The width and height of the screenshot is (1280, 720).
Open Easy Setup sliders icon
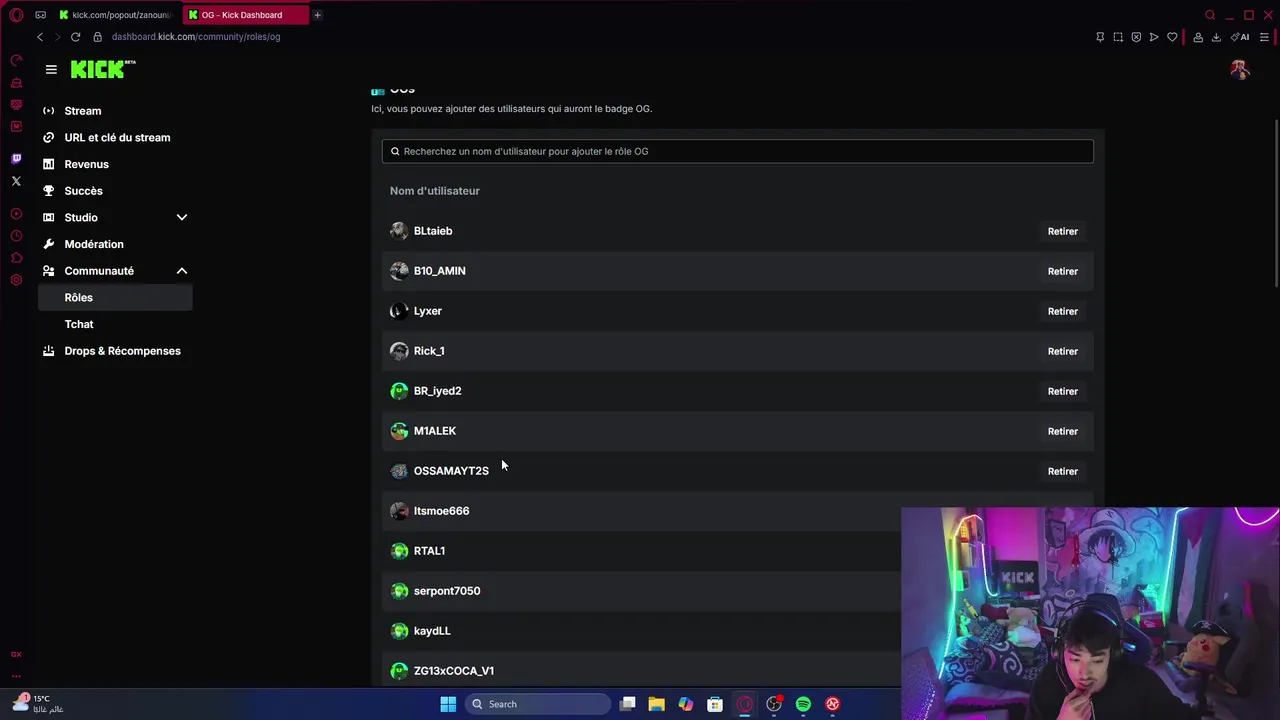click(1265, 37)
